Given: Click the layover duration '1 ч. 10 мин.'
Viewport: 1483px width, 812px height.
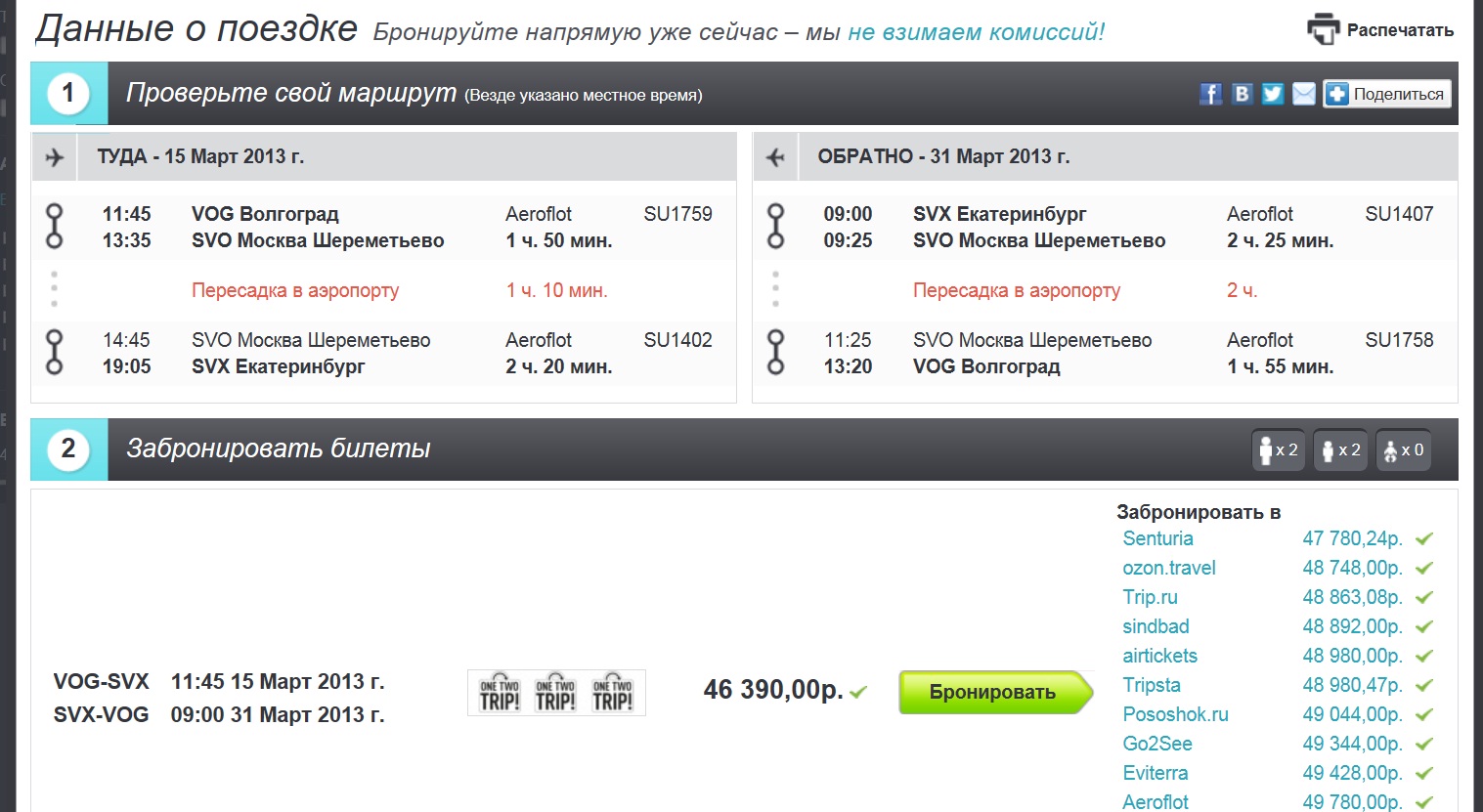Looking at the screenshot, I should point(556,290).
